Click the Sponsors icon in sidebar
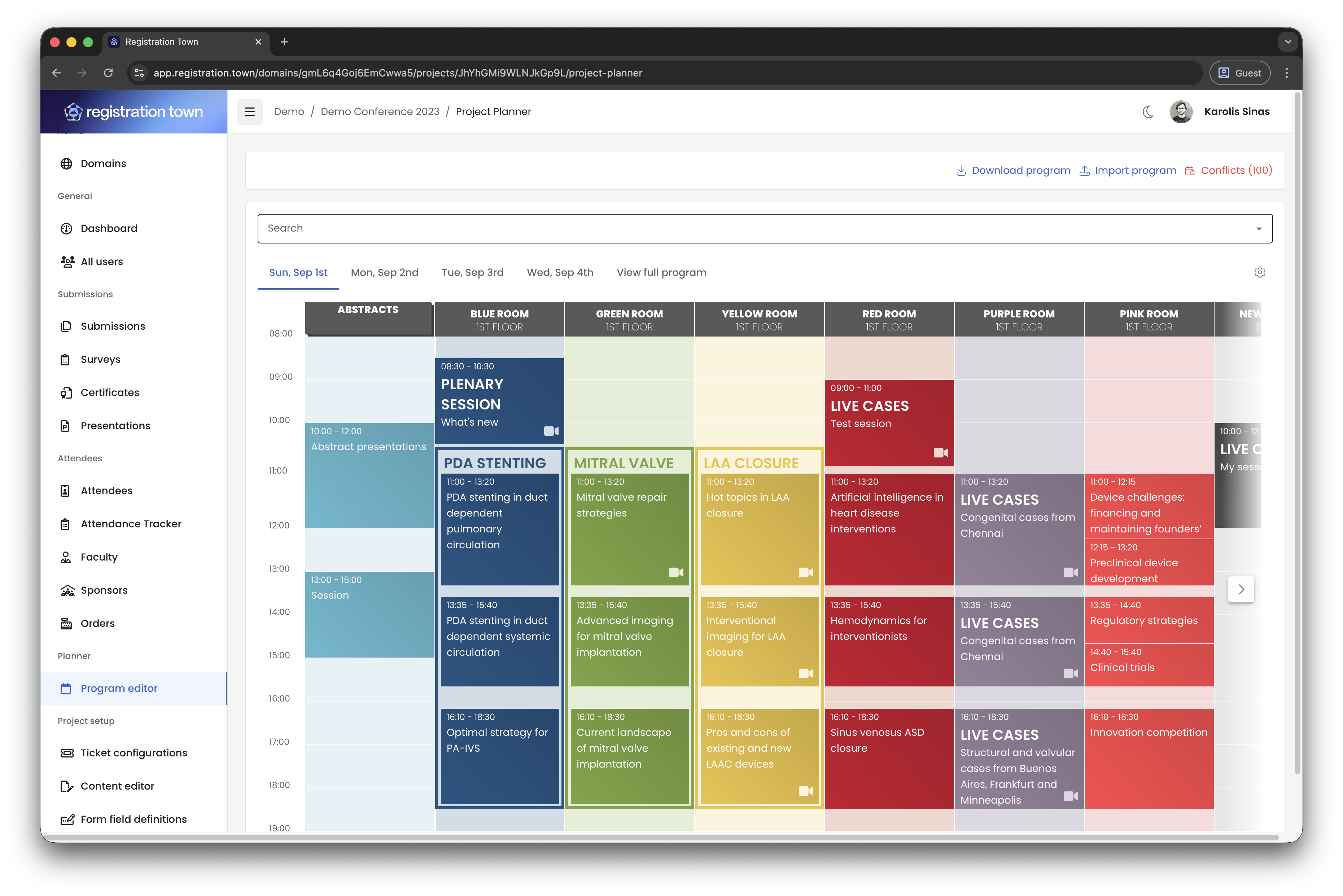This screenshot has width=1343, height=896. [x=67, y=590]
